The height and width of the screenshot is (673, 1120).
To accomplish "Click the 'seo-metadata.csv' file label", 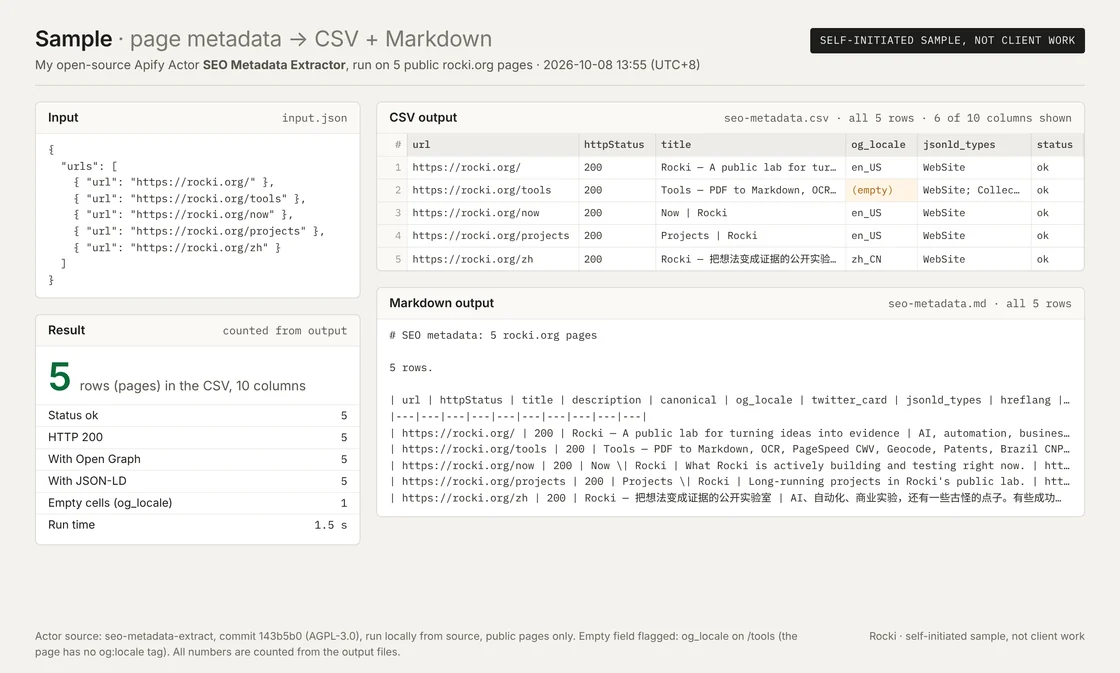I will pyautogui.click(x=776, y=118).
